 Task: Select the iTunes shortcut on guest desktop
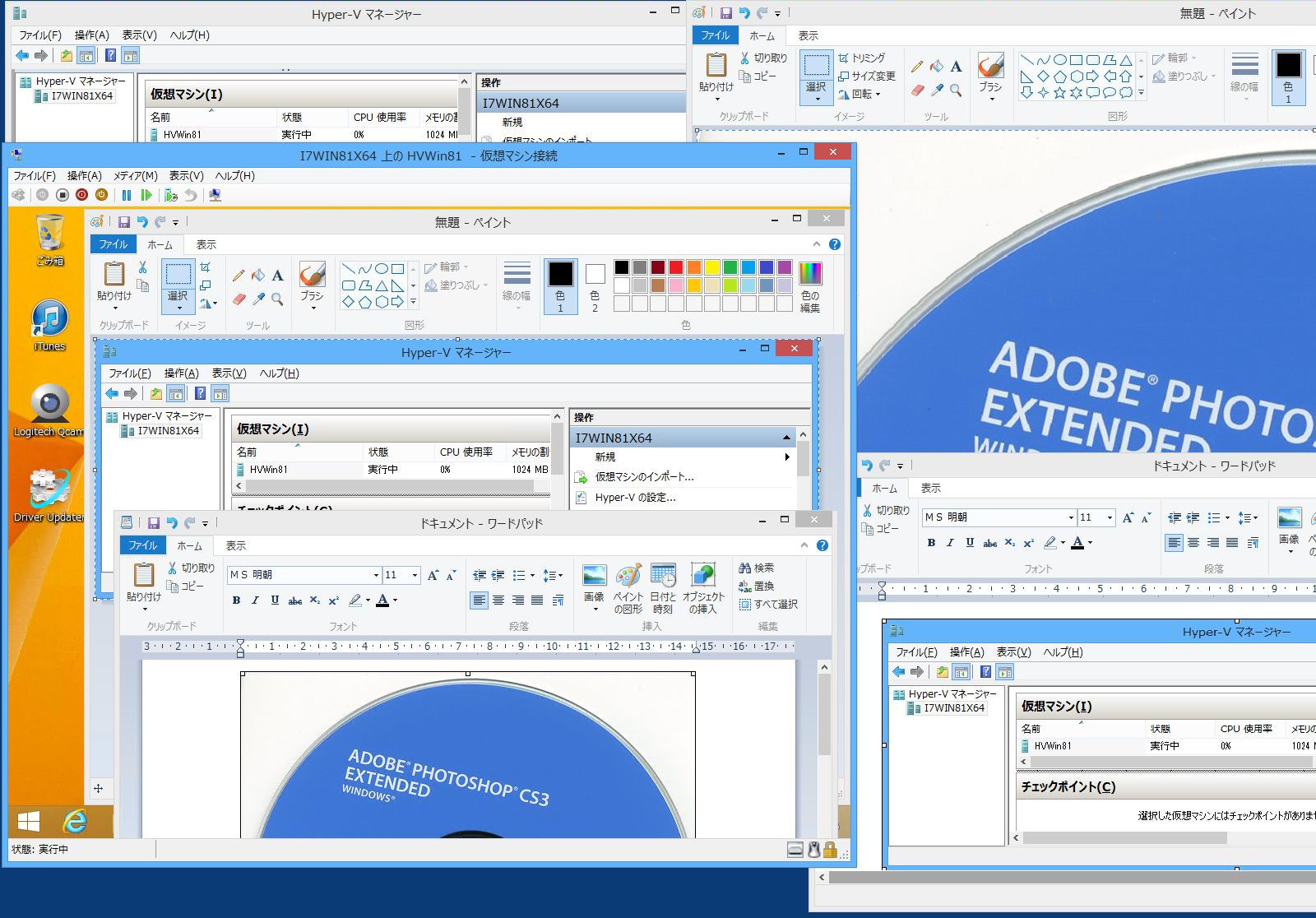49,326
